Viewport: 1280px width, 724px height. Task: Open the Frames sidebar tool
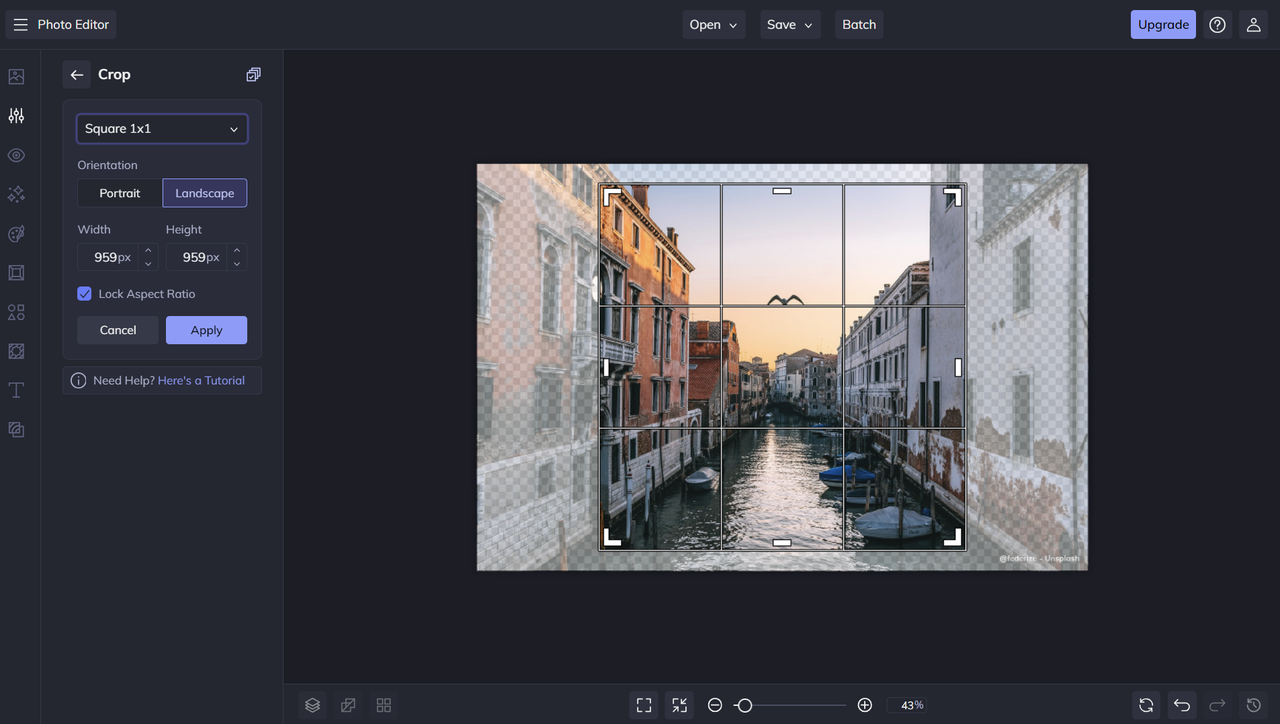[x=16, y=273]
